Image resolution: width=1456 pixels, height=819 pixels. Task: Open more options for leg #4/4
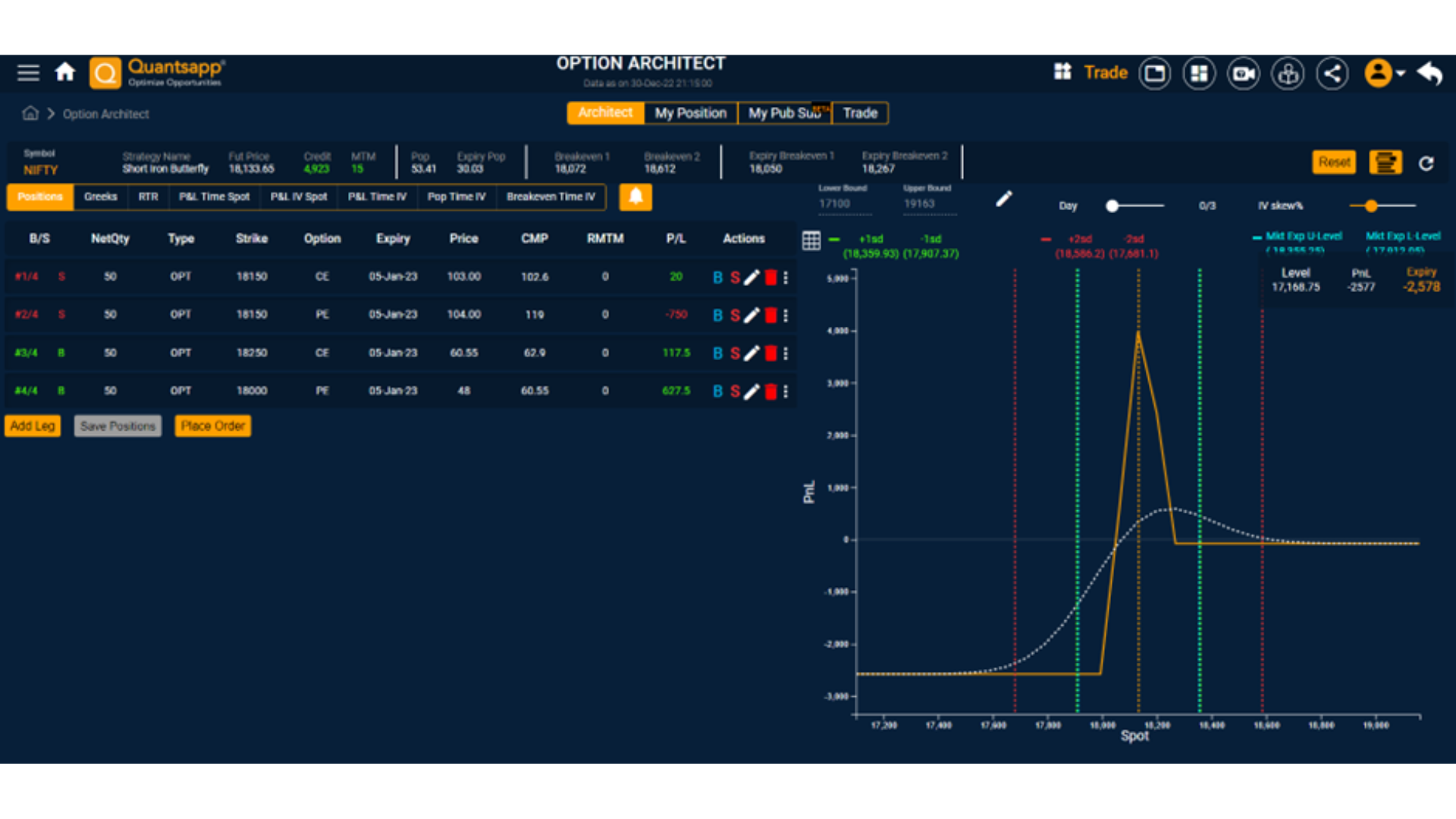[x=786, y=391]
